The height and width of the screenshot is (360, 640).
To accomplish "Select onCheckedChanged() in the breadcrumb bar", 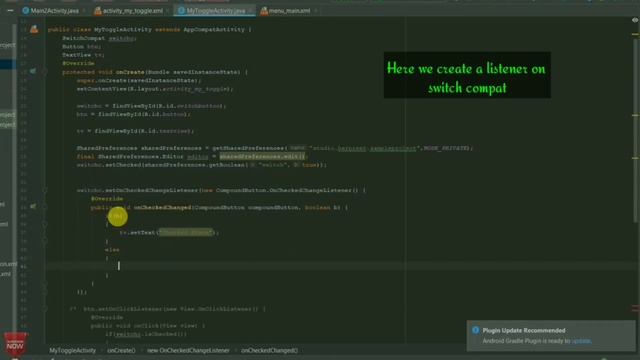I will 269,350.
